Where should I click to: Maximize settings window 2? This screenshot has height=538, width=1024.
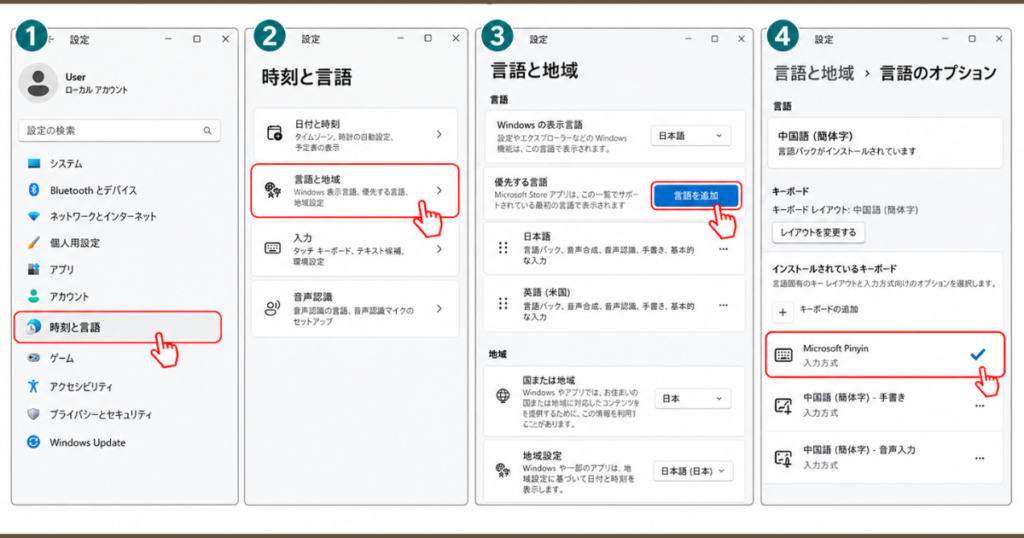click(428, 39)
